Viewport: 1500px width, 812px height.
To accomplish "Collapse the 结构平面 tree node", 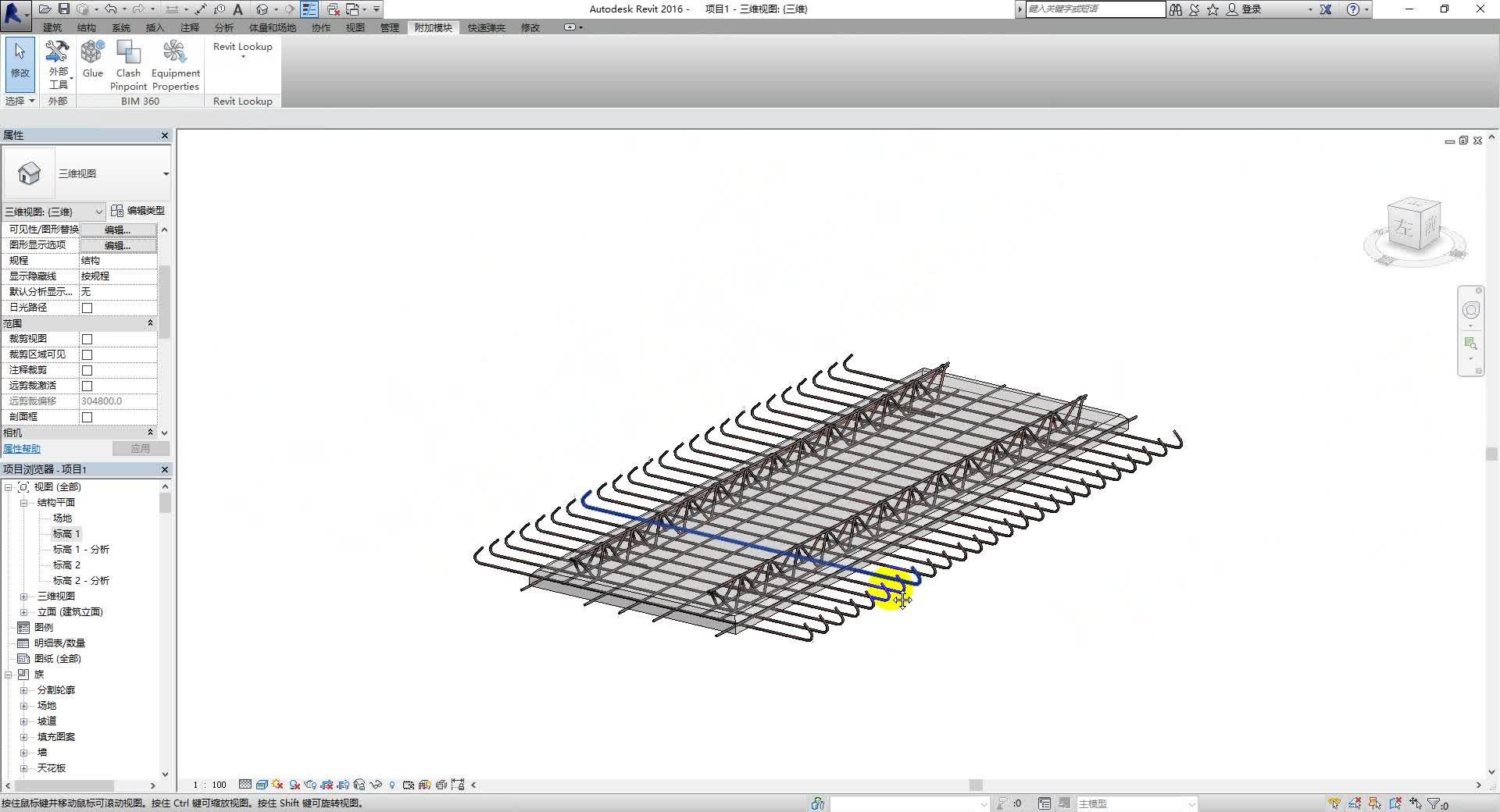I will click(23, 503).
